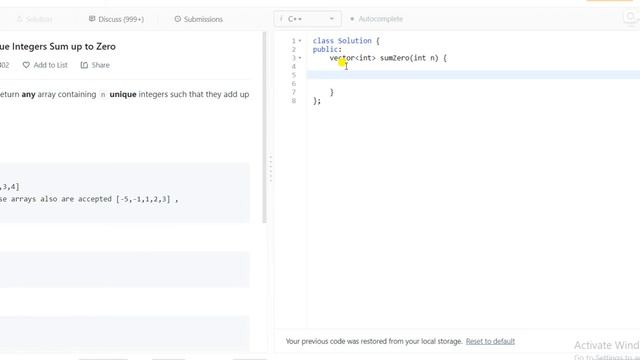Click the problem description scrollbar
Image resolution: width=640 pixels, height=360 pixels.
click(x=264, y=127)
